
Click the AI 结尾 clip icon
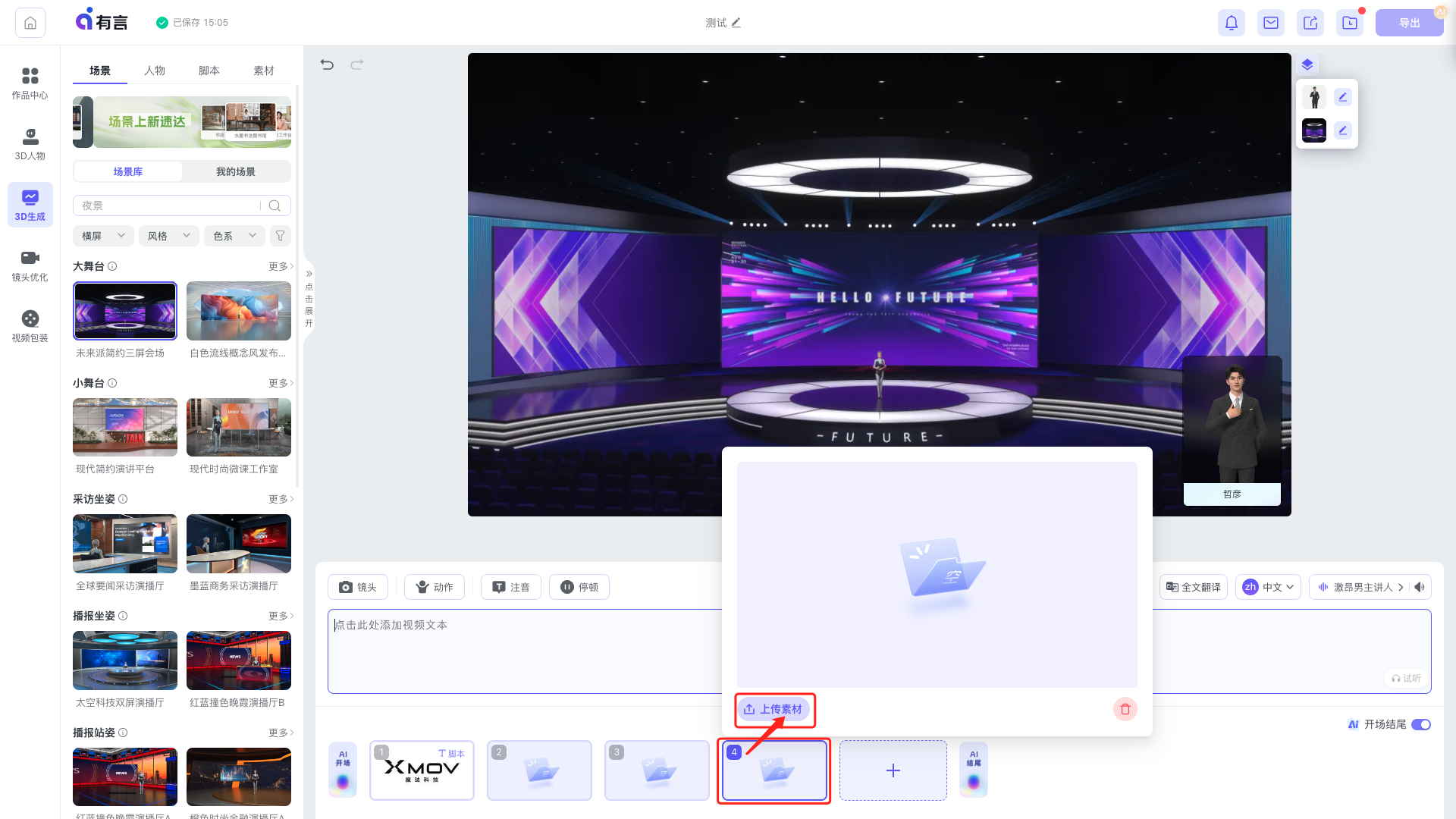pos(974,770)
